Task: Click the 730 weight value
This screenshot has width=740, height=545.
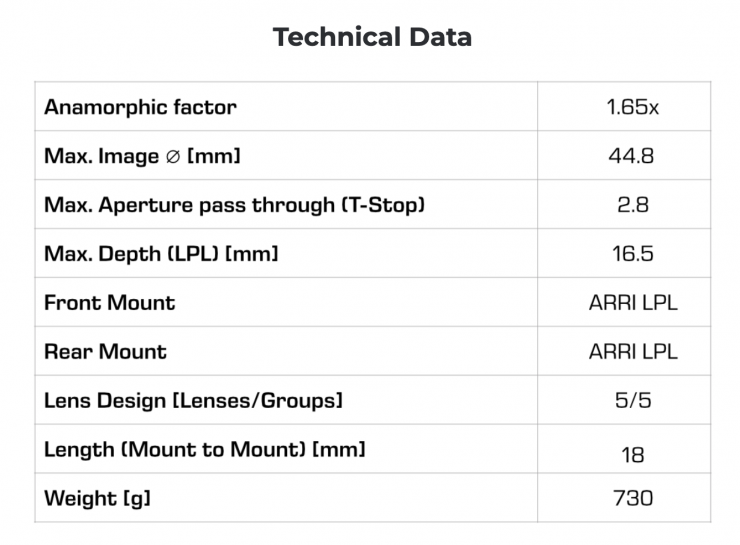Action: (632, 498)
